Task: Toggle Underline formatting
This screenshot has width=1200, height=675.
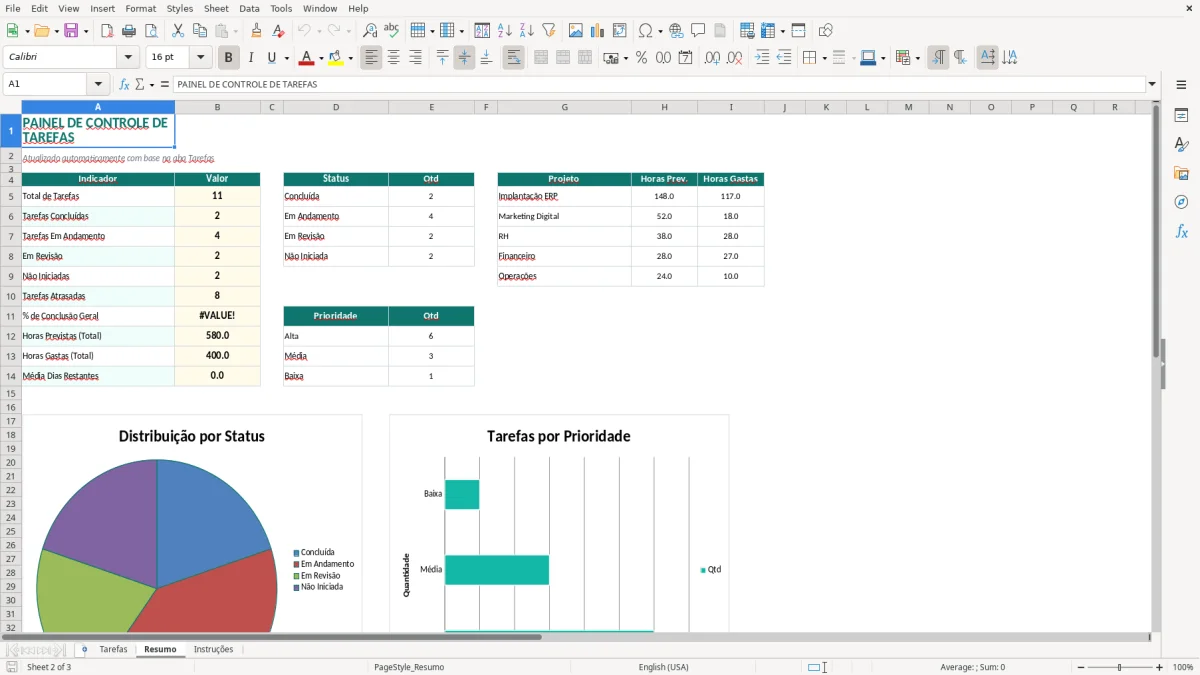Action: pyautogui.click(x=272, y=58)
